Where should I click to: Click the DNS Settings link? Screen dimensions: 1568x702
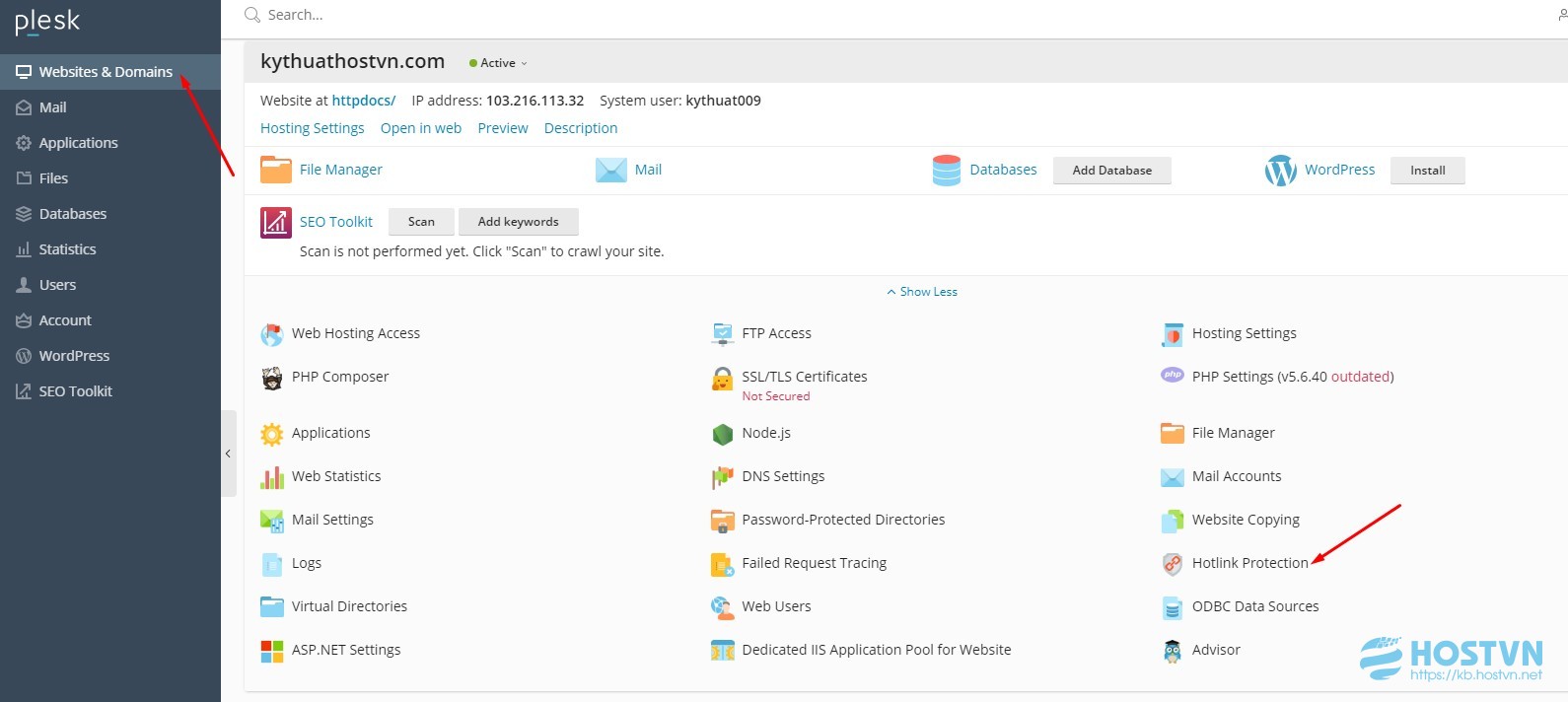[x=784, y=476]
